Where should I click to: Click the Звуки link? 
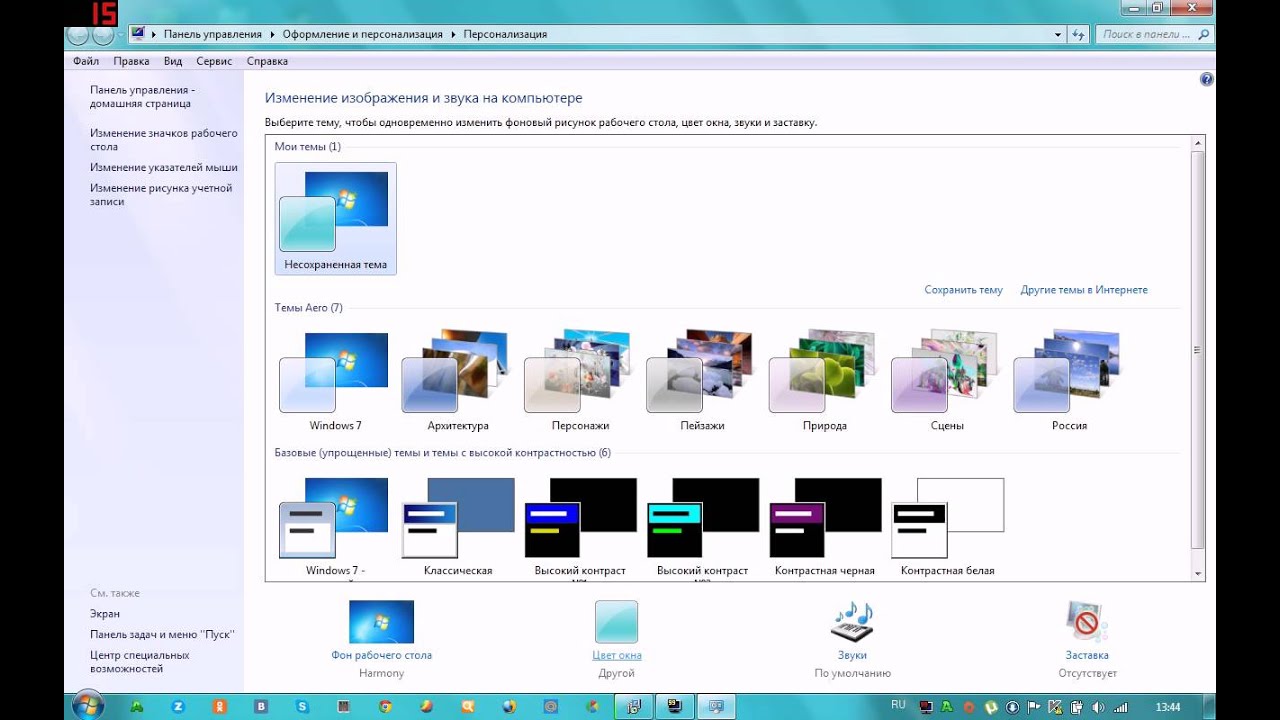tap(852, 656)
